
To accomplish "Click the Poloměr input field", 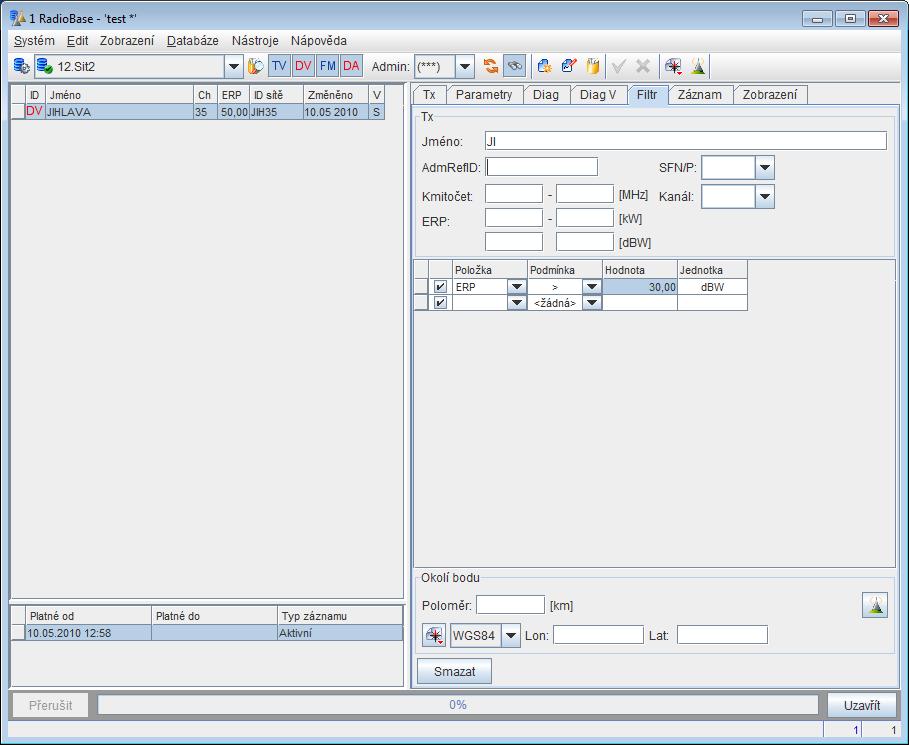I will (511, 605).
